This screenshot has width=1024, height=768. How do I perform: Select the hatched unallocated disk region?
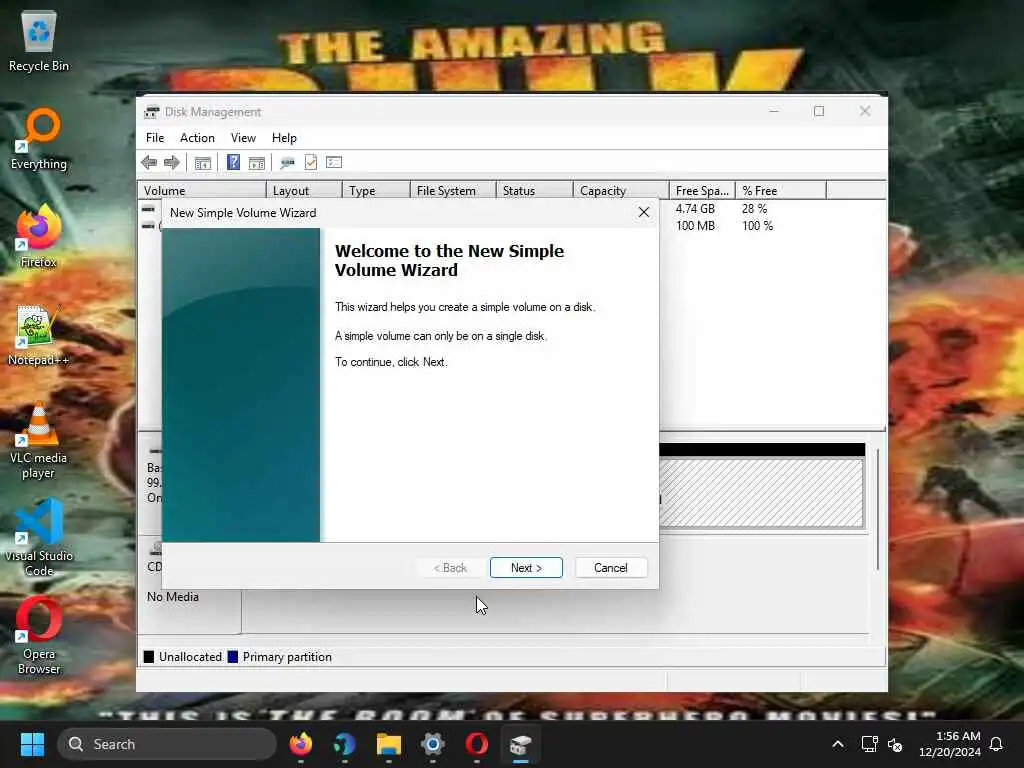click(761, 492)
